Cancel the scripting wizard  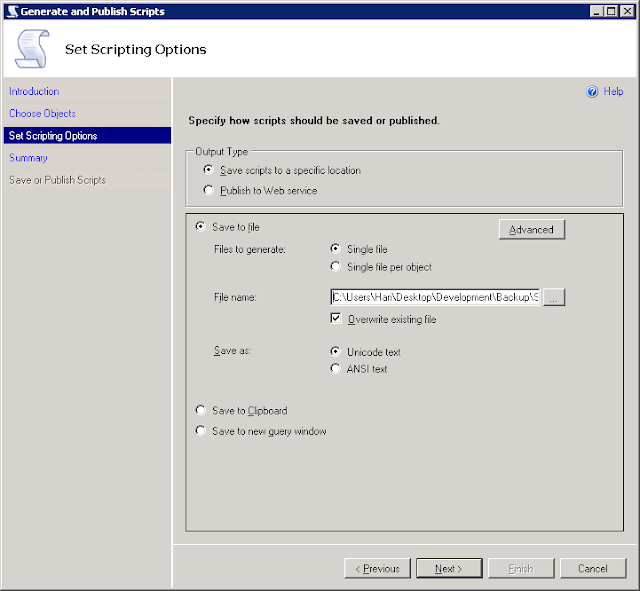[x=593, y=568]
